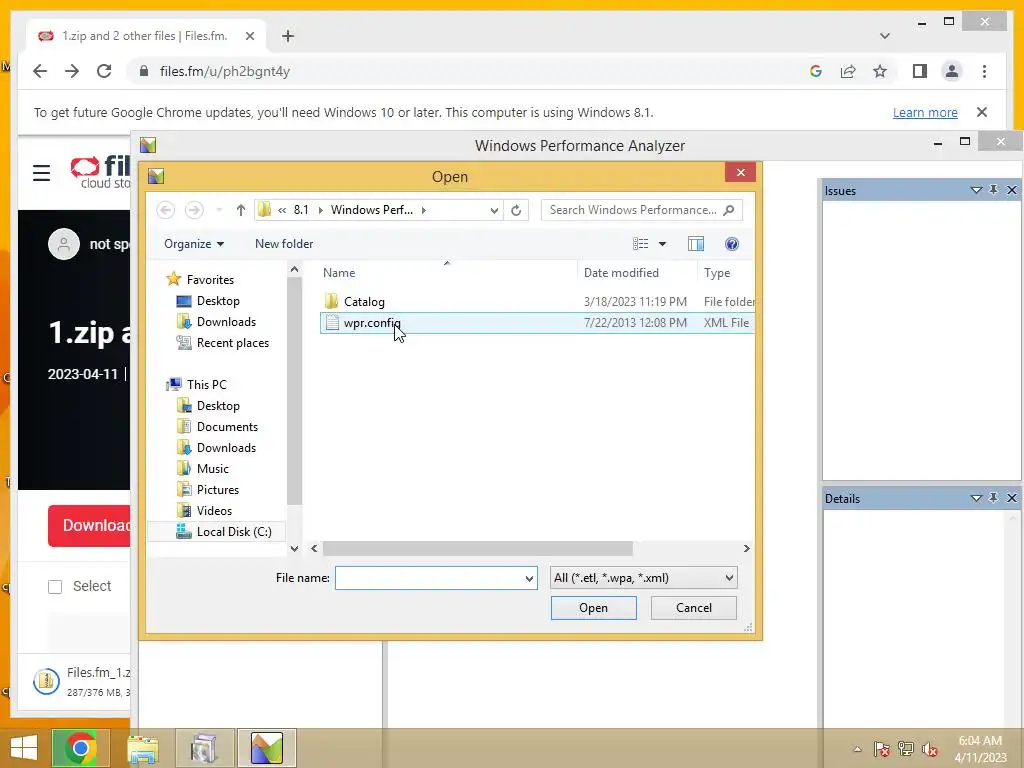Open Chrome profile avatar menu
Screen dimensions: 1024x768
pyautogui.click(x=952, y=71)
